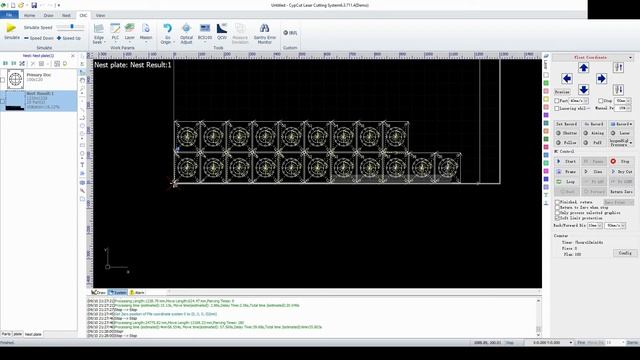Toggle the Lowering while moving checkbox

[x=557, y=108]
